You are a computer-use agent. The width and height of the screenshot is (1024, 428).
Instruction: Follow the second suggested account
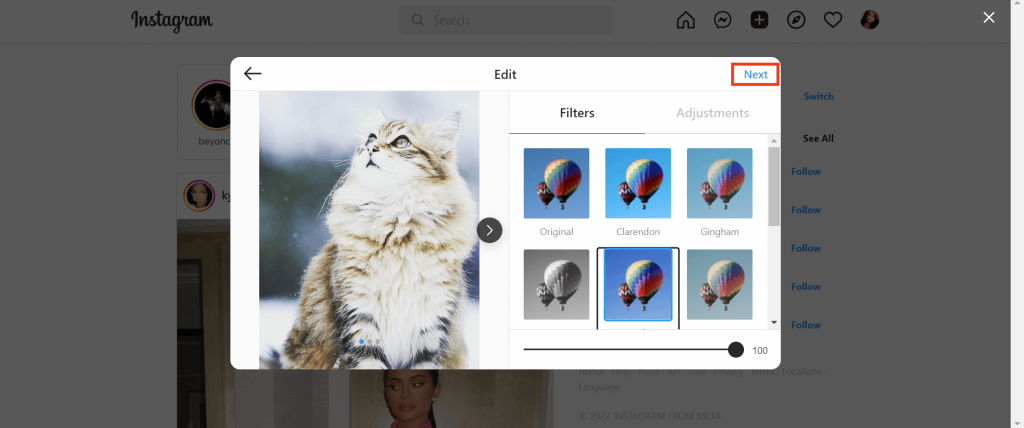[806, 210]
